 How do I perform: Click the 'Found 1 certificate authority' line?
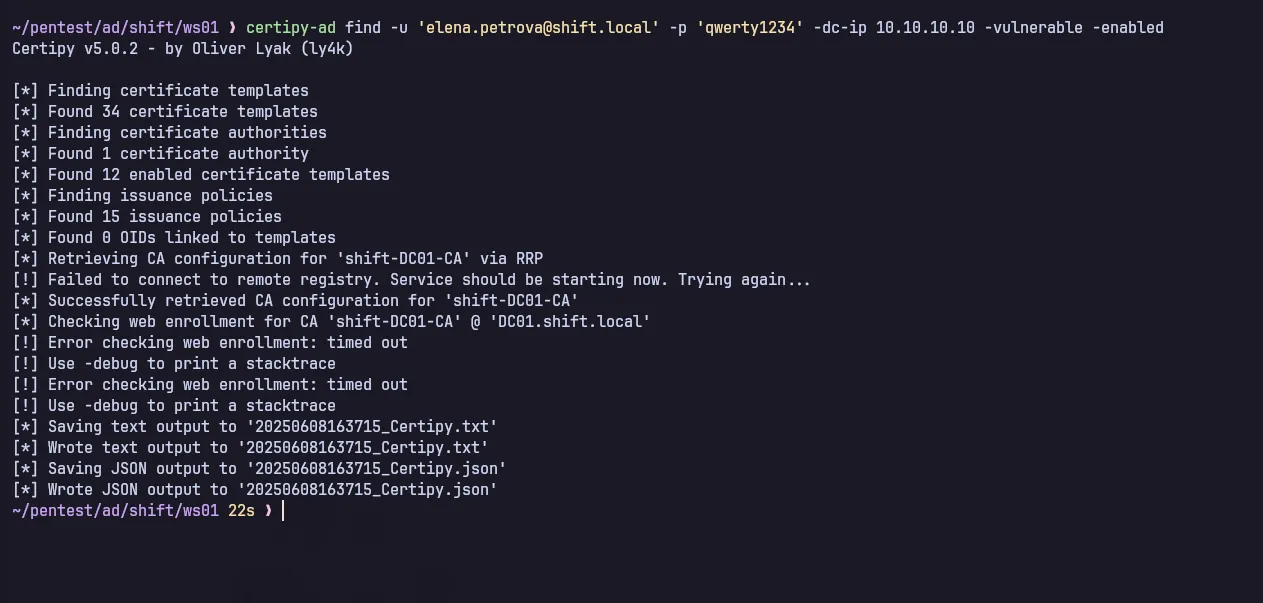pyautogui.click(x=178, y=154)
